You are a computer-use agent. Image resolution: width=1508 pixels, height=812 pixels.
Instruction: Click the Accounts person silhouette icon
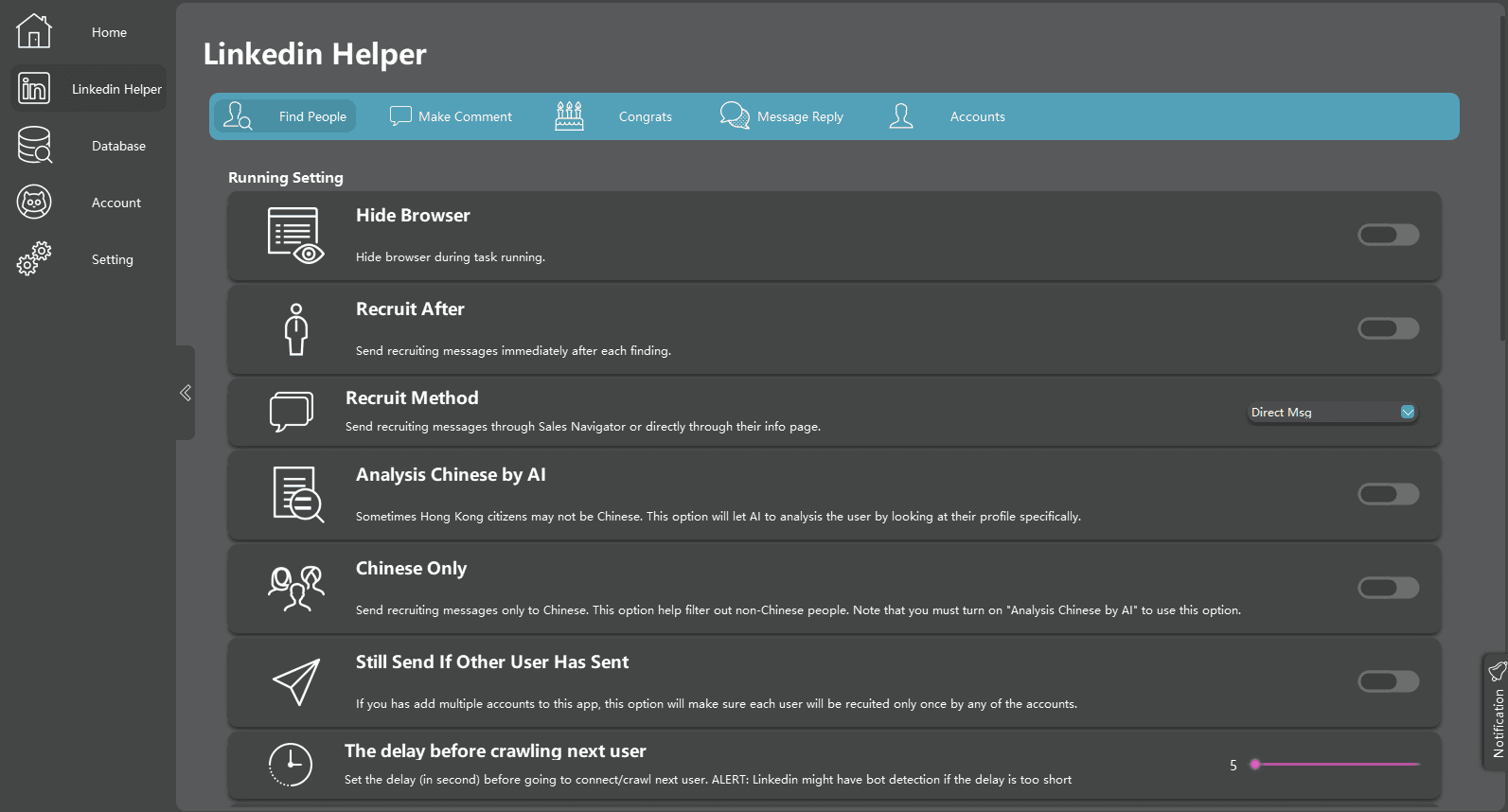point(901,115)
